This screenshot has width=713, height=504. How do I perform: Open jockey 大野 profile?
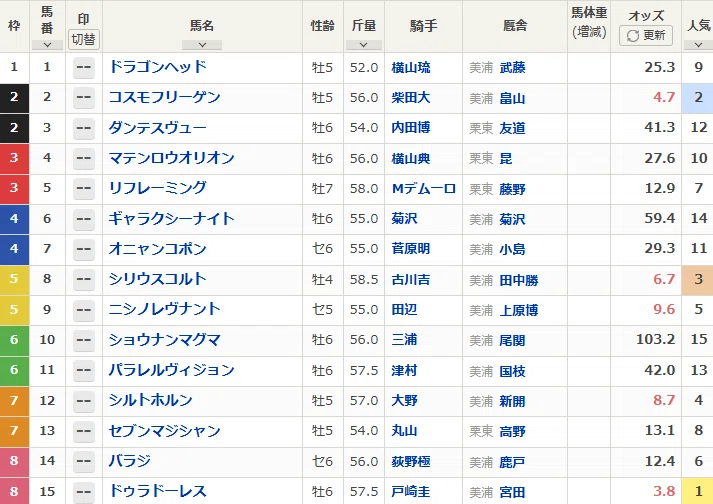[404, 401]
